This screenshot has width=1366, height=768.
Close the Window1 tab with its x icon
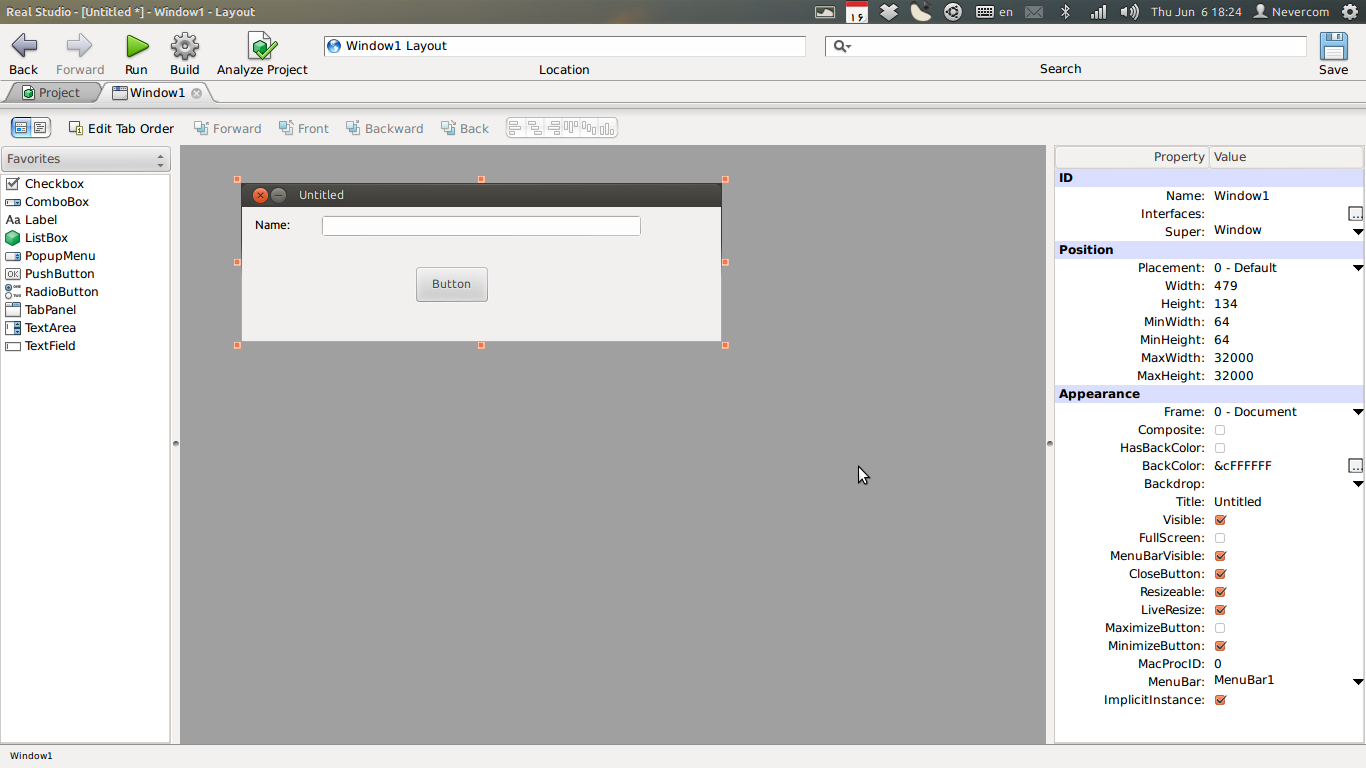click(197, 93)
